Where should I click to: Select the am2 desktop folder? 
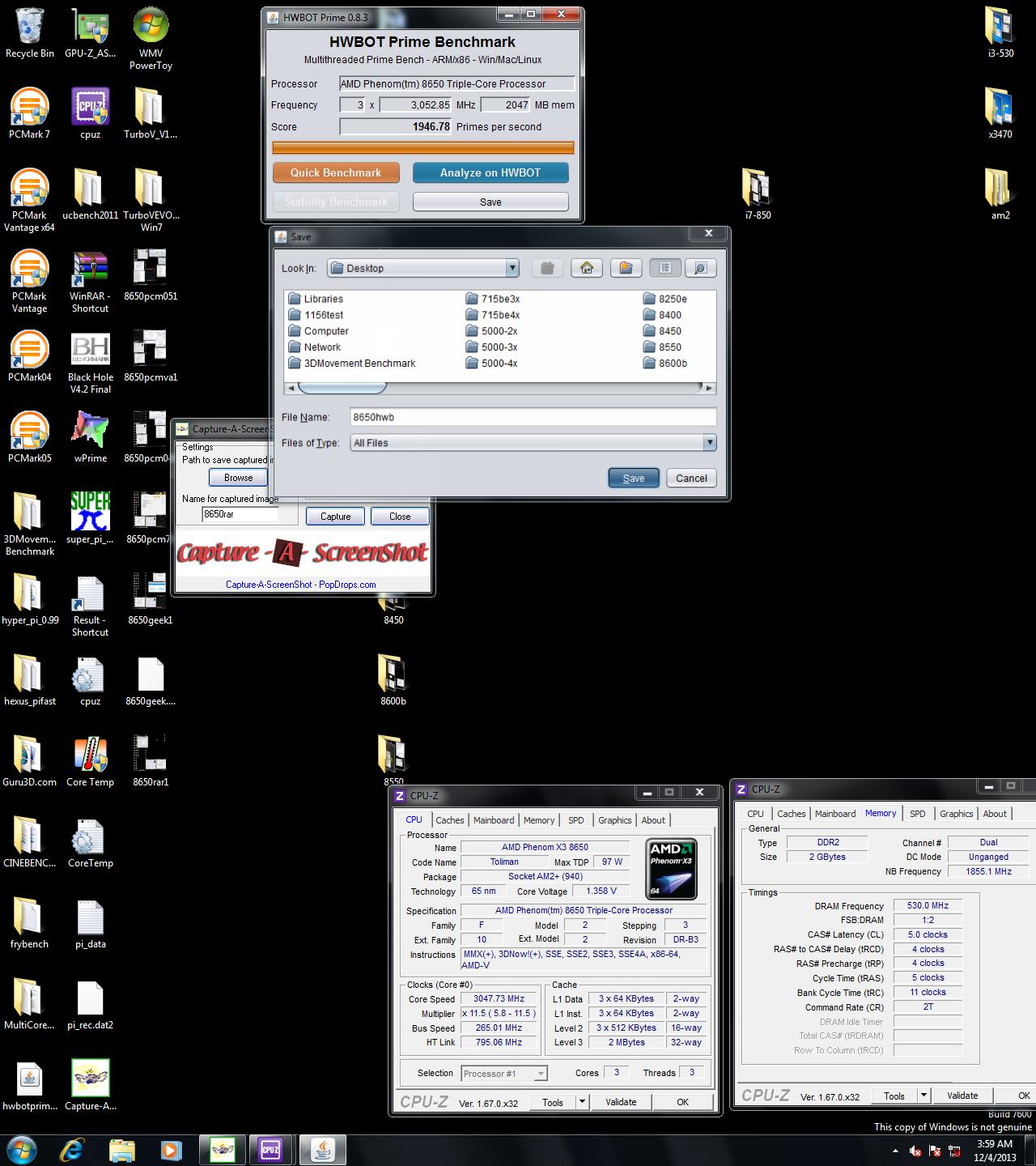point(1000,194)
